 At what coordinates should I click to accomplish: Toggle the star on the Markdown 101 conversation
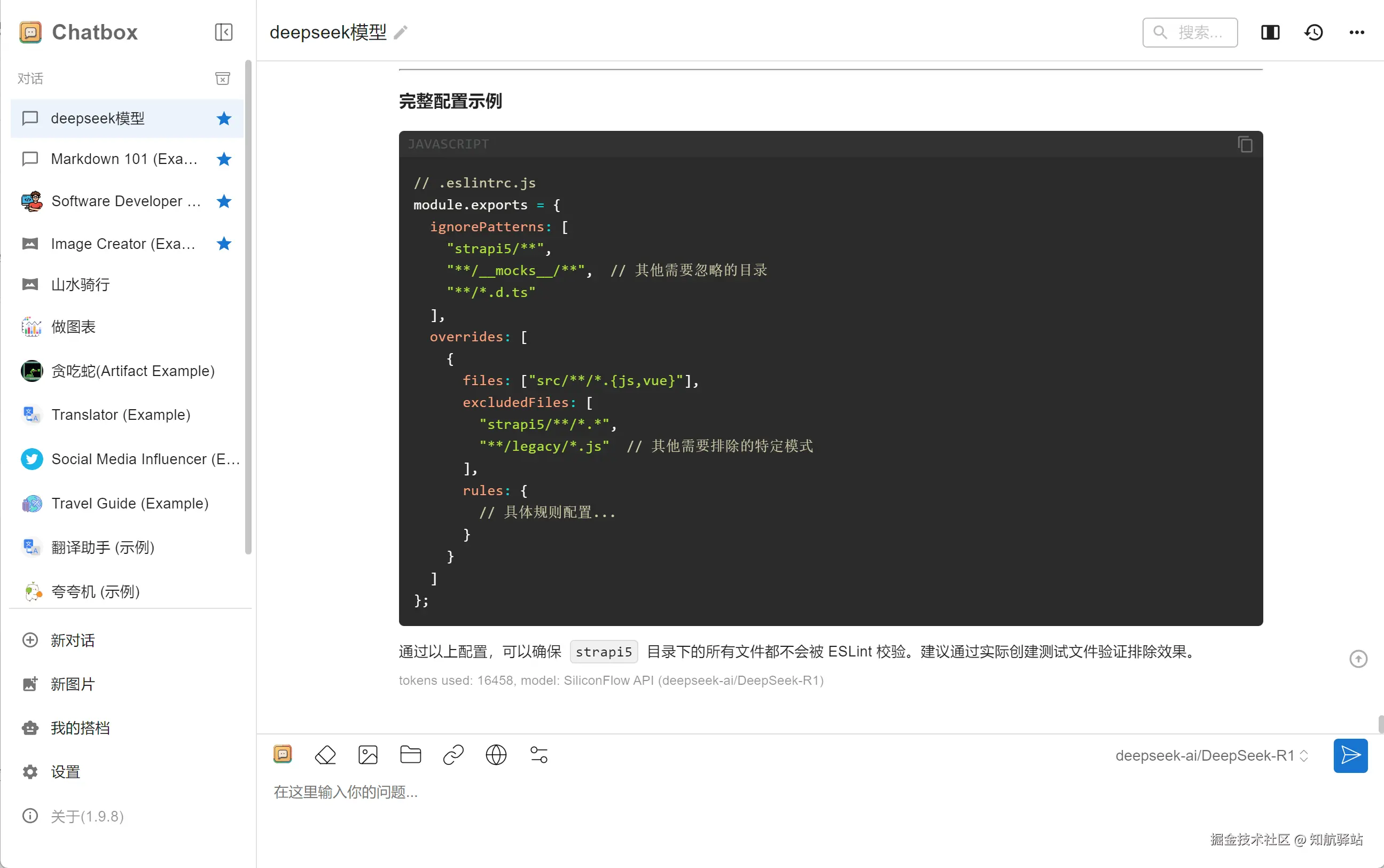[x=224, y=159]
